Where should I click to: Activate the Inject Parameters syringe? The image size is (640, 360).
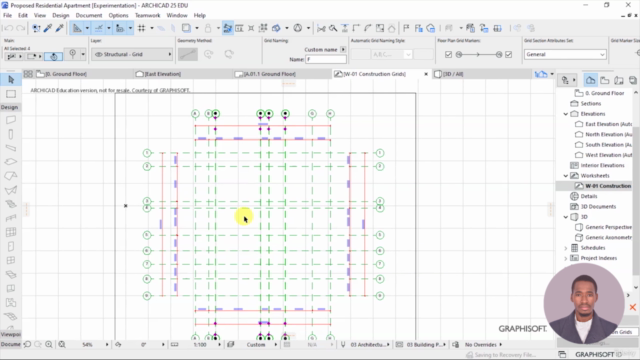coord(60,28)
